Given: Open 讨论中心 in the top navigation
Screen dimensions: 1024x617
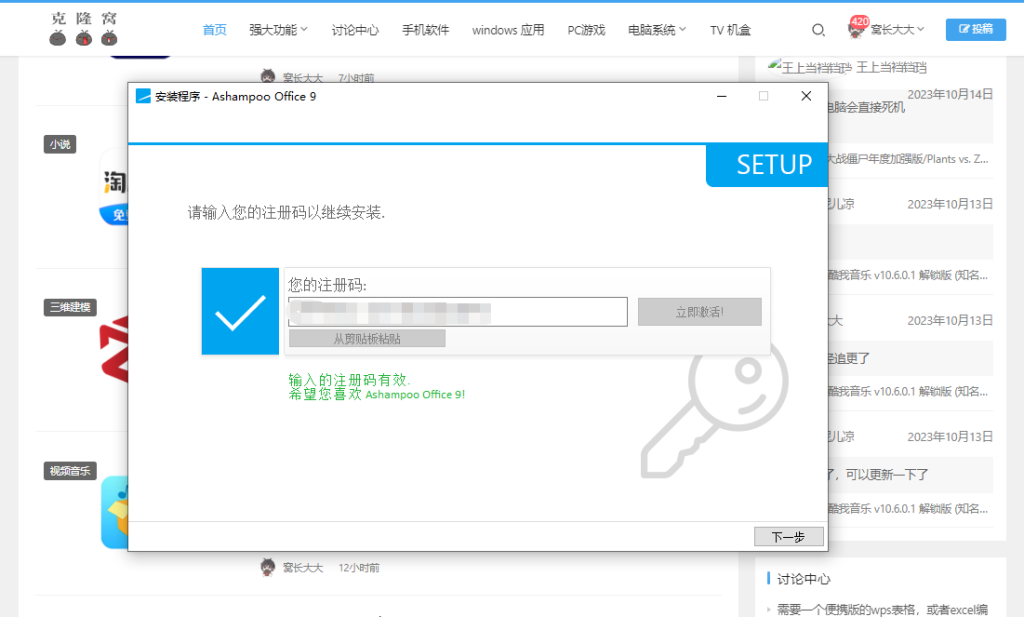Looking at the screenshot, I should click(x=355, y=30).
